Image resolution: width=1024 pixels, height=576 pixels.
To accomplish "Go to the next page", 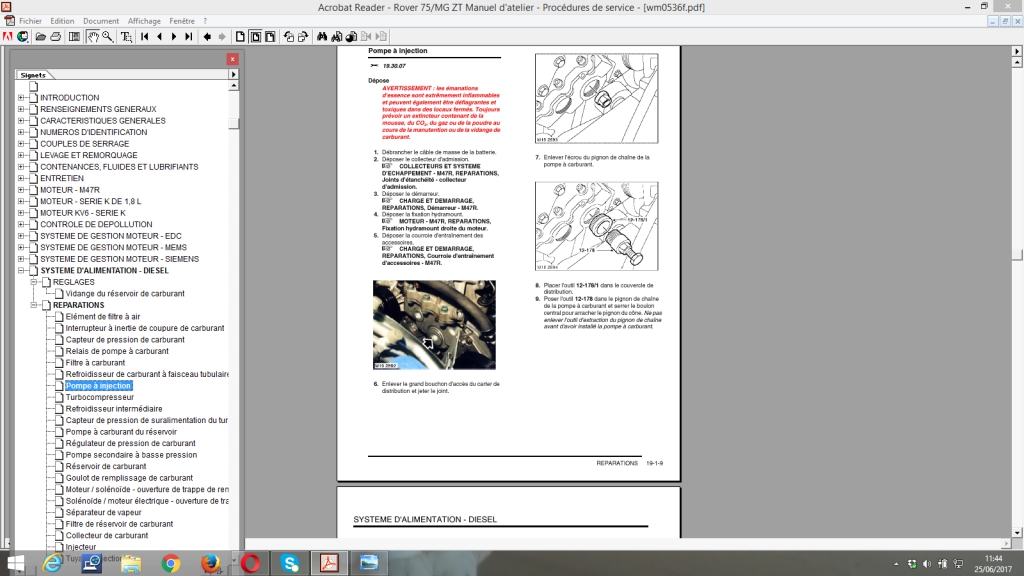I will coord(174,37).
